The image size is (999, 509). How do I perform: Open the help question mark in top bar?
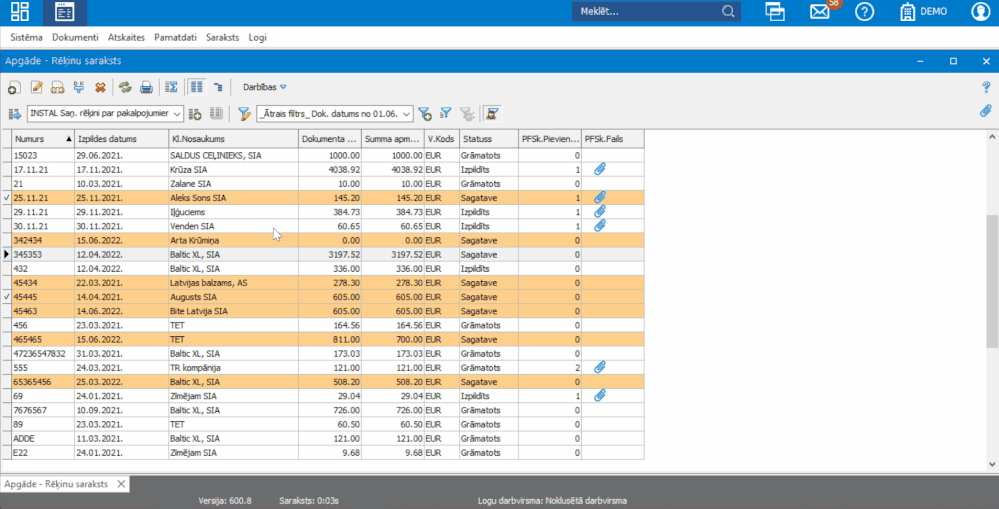pos(864,12)
